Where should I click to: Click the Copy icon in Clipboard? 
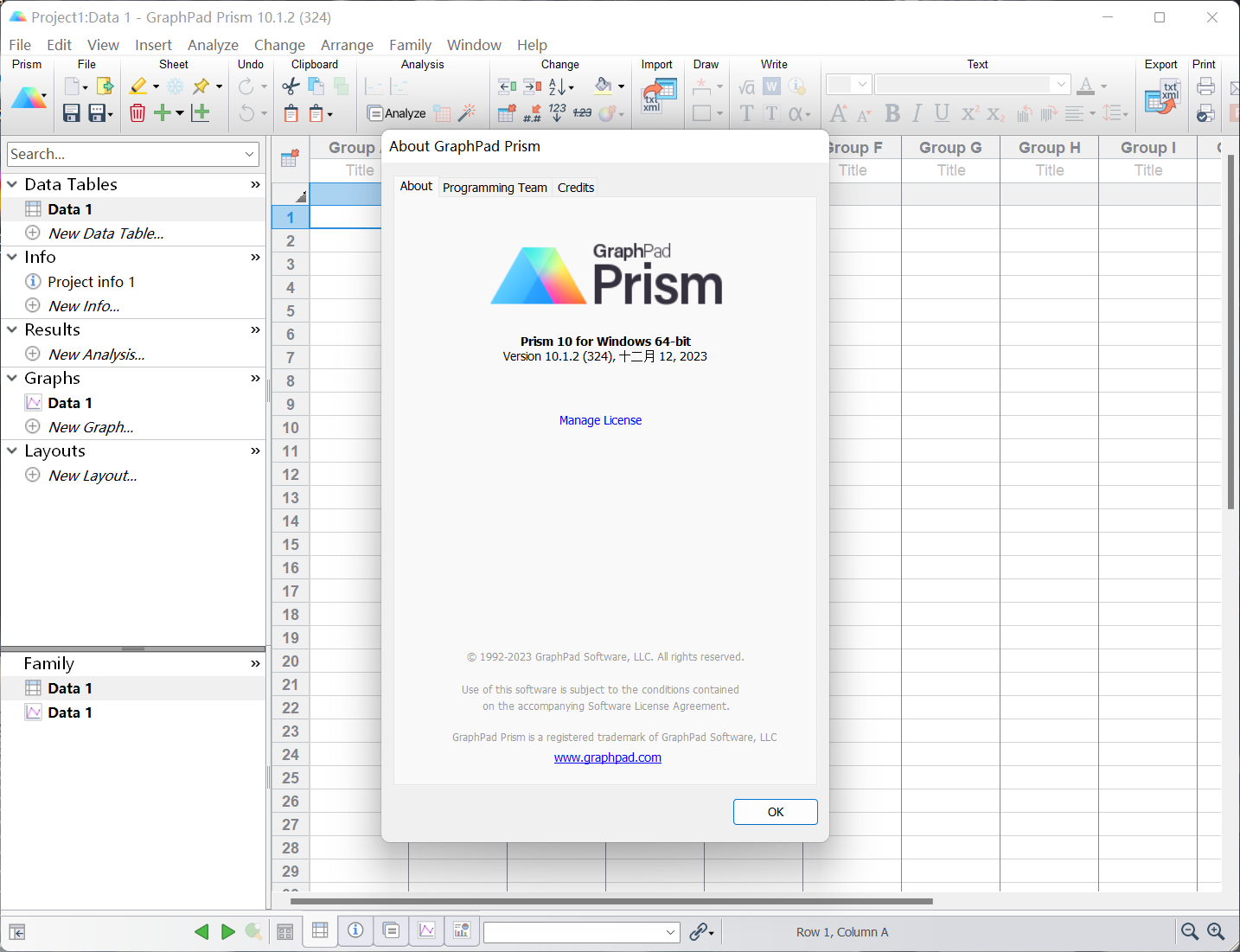pyautogui.click(x=316, y=86)
